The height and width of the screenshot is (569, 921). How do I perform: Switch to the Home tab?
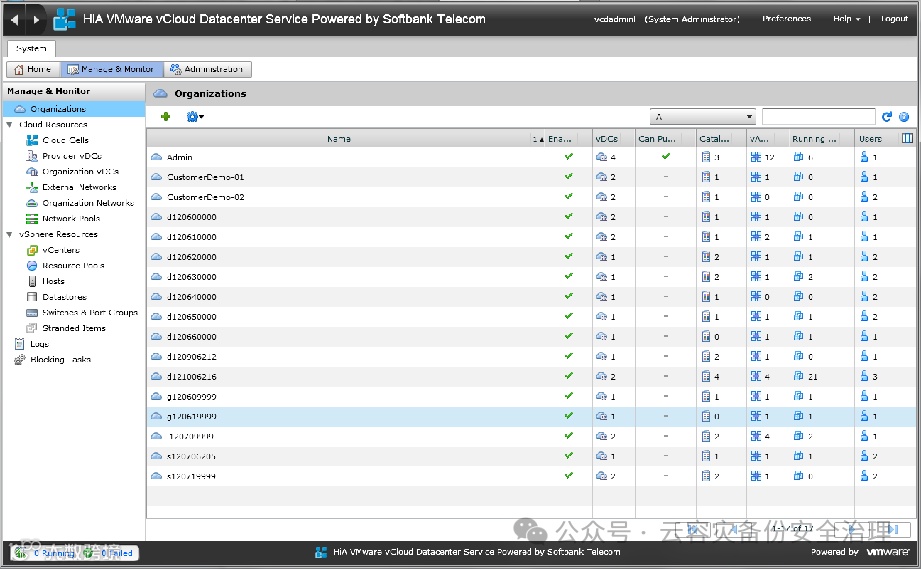coord(33,69)
